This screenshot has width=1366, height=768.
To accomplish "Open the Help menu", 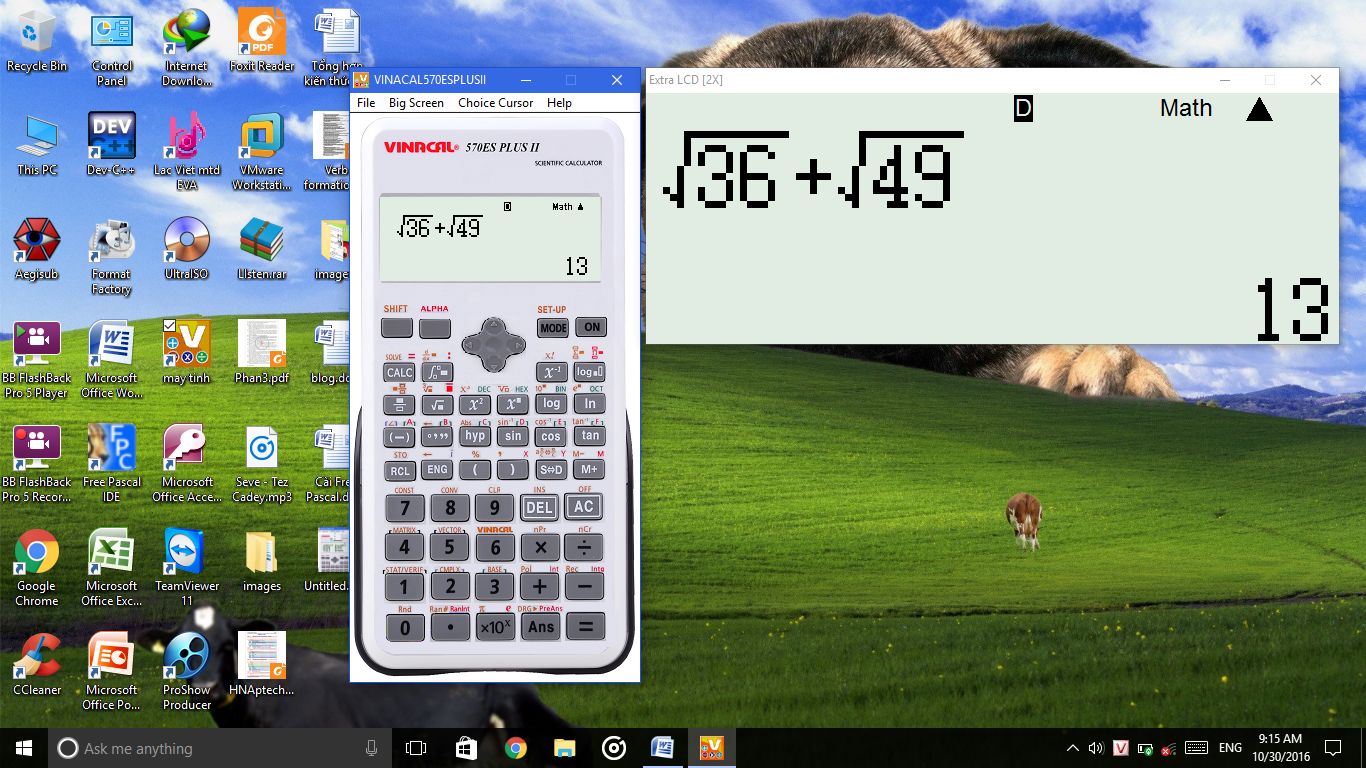I will click(x=559, y=103).
